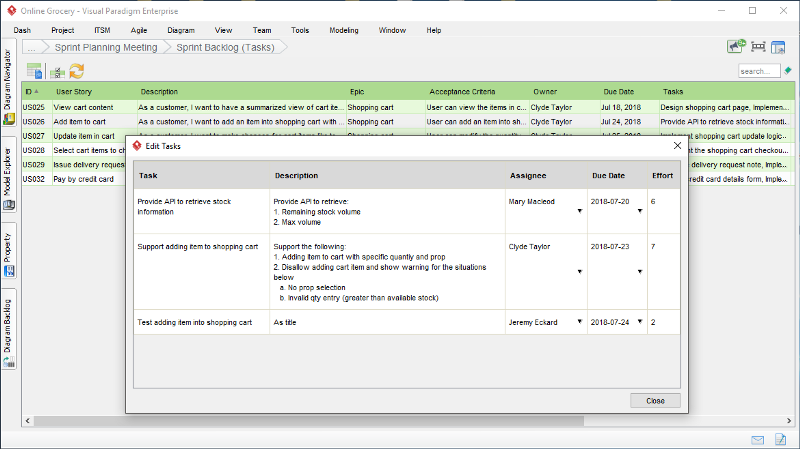Click the checklist icon next to refresh
Viewport: 800px width, 449px height.
tap(58, 71)
